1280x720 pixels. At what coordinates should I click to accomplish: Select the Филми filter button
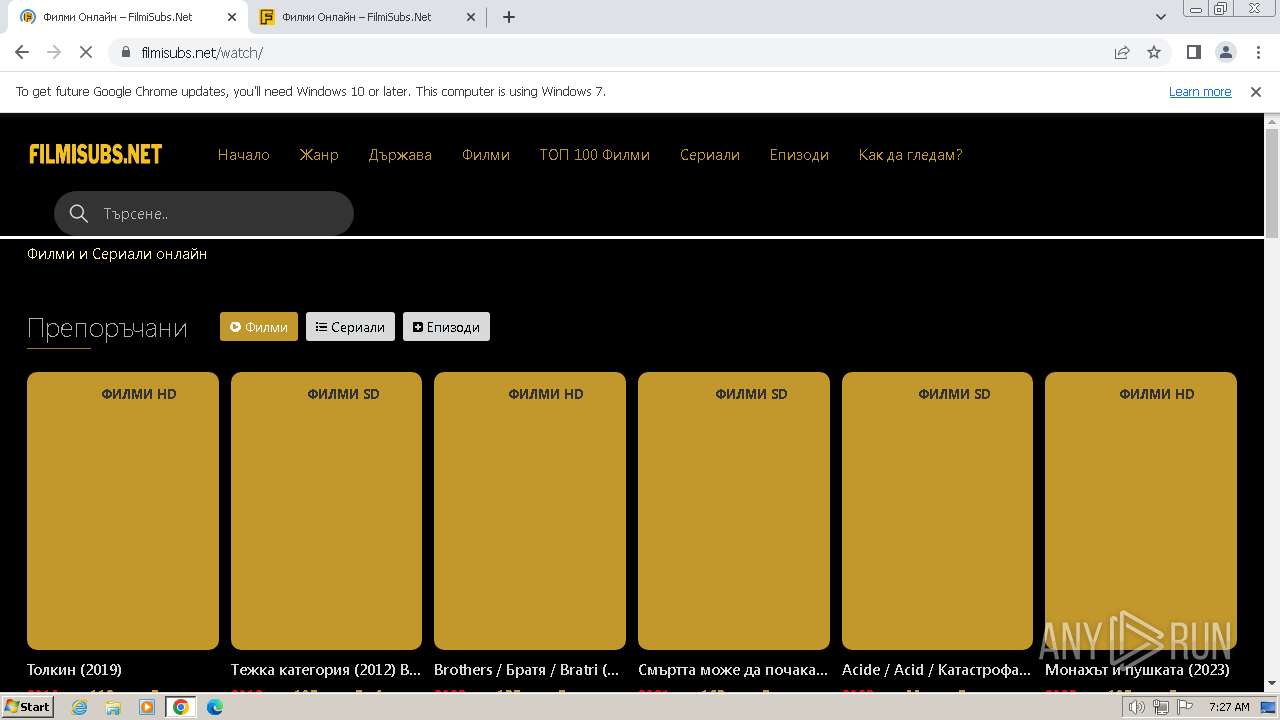click(x=259, y=327)
